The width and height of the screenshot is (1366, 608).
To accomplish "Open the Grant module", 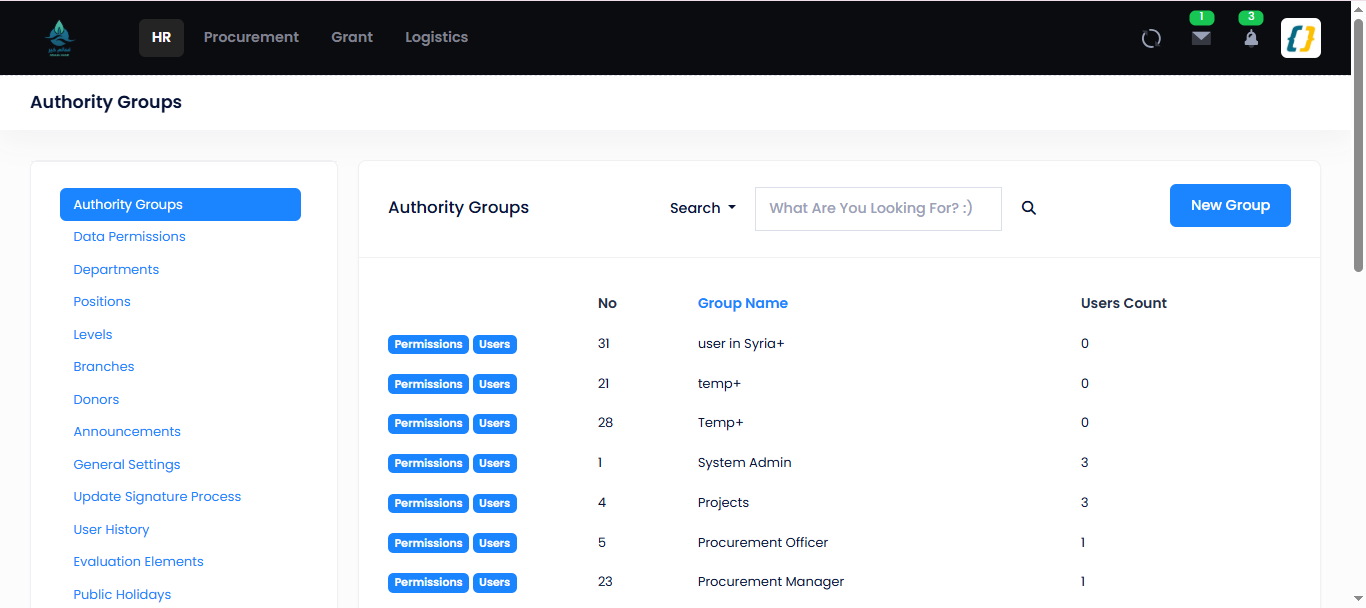I will pyautogui.click(x=352, y=38).
